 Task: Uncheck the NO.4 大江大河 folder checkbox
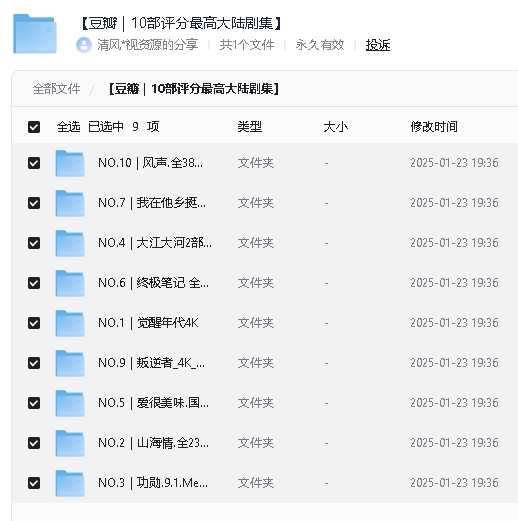[34, 243]
